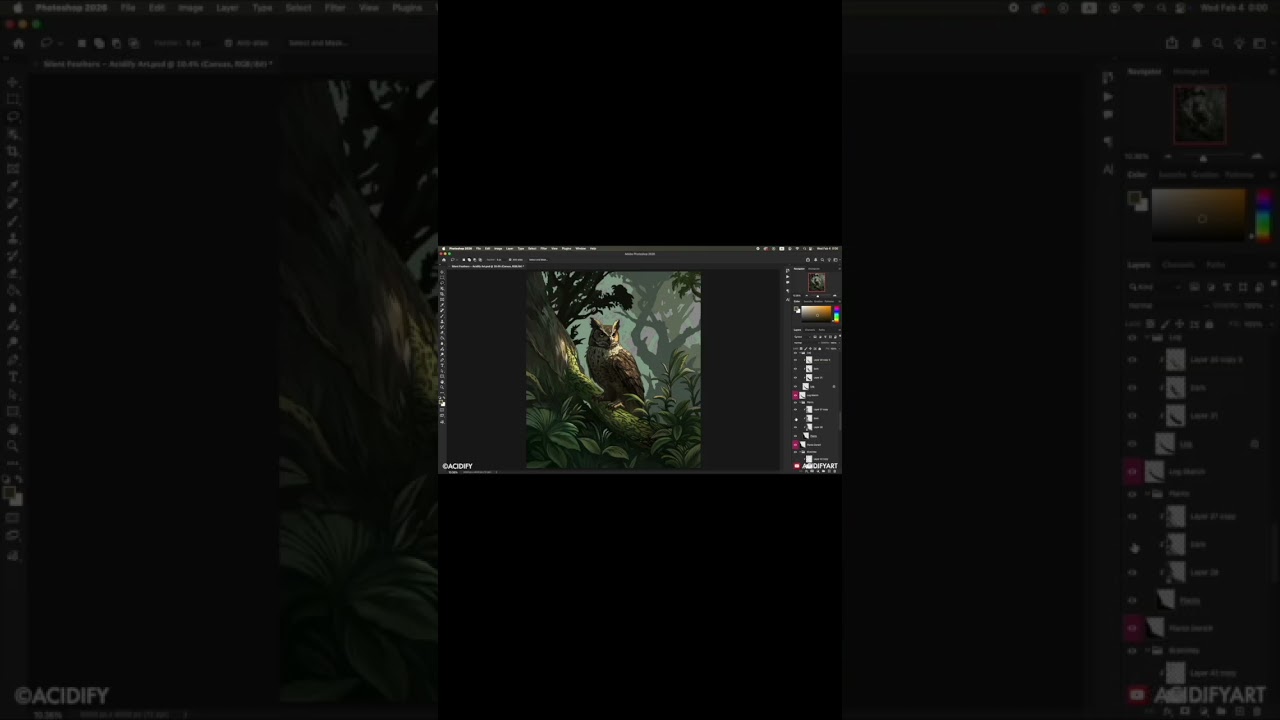Screen dimensions: 1280x720
Task: Click the Lock All icon in dimmed backdrop Layers panel
Action: click(1209, 324)
